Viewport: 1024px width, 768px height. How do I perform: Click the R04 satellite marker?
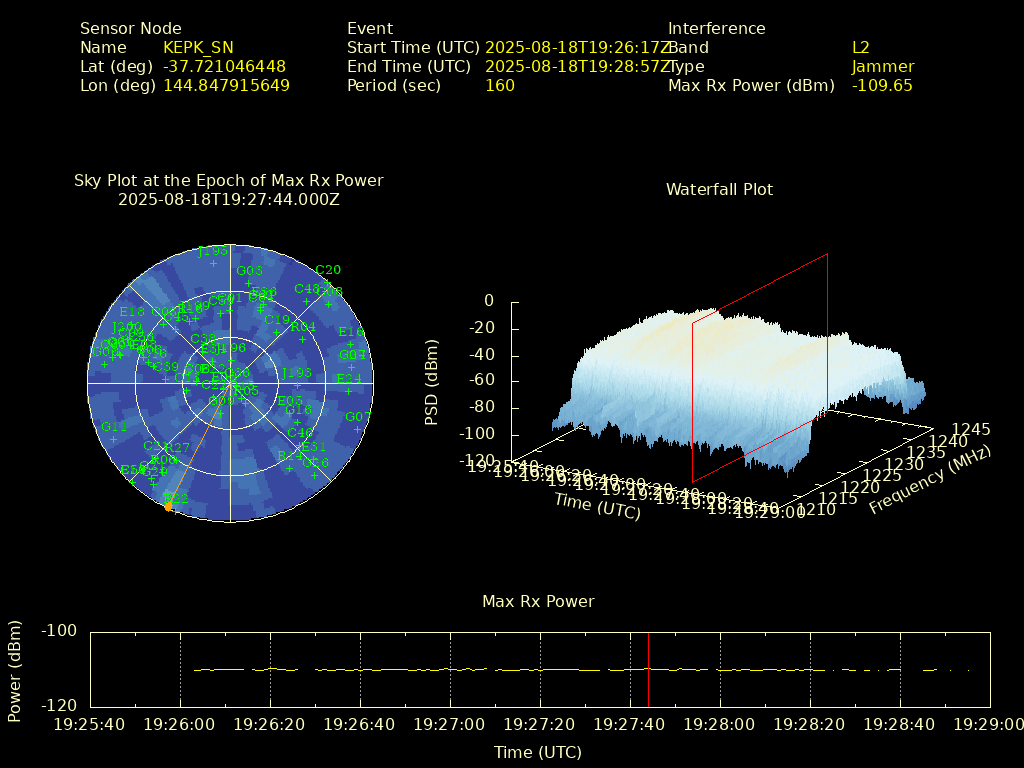(x=303, y=338)
